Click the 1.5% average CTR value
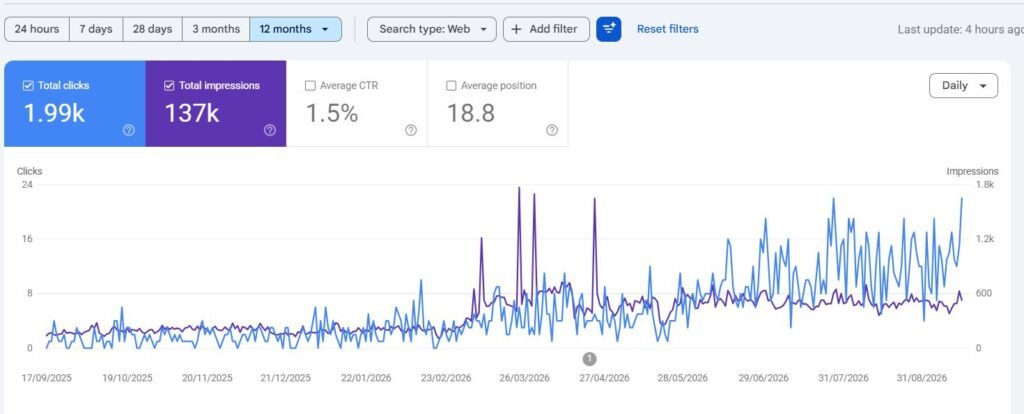The height and width of the screenshot is (414, 1024). pyautogui.click(x=332, y=113)
